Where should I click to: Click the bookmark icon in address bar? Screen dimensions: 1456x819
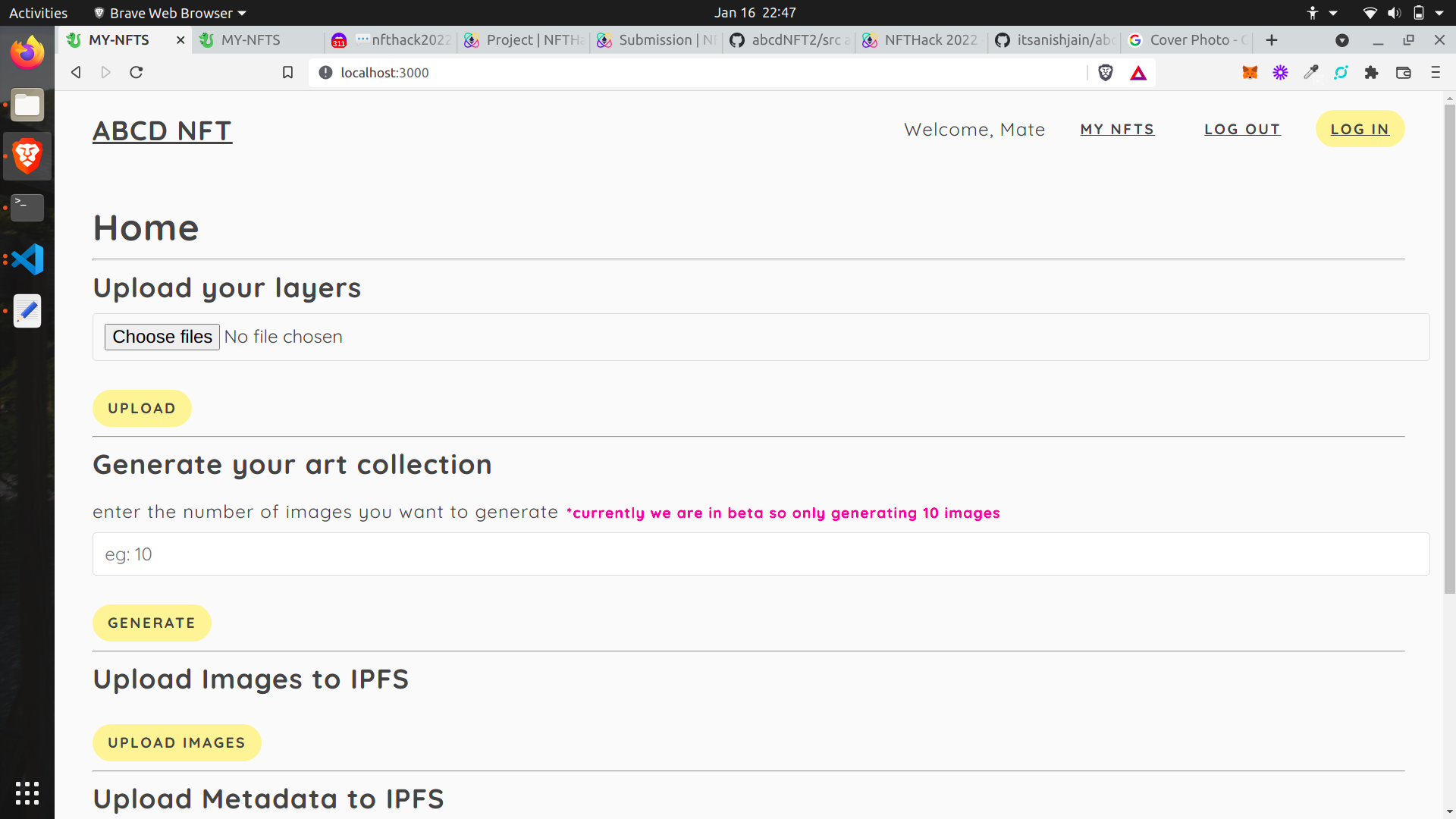coord(288,71)
